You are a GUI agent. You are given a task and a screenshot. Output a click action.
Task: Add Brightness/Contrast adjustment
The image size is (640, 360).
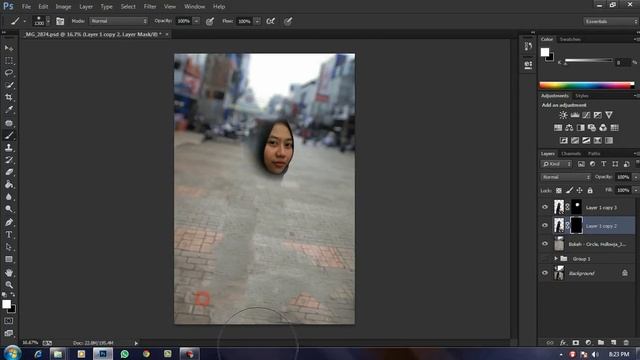tap(563, 115)
